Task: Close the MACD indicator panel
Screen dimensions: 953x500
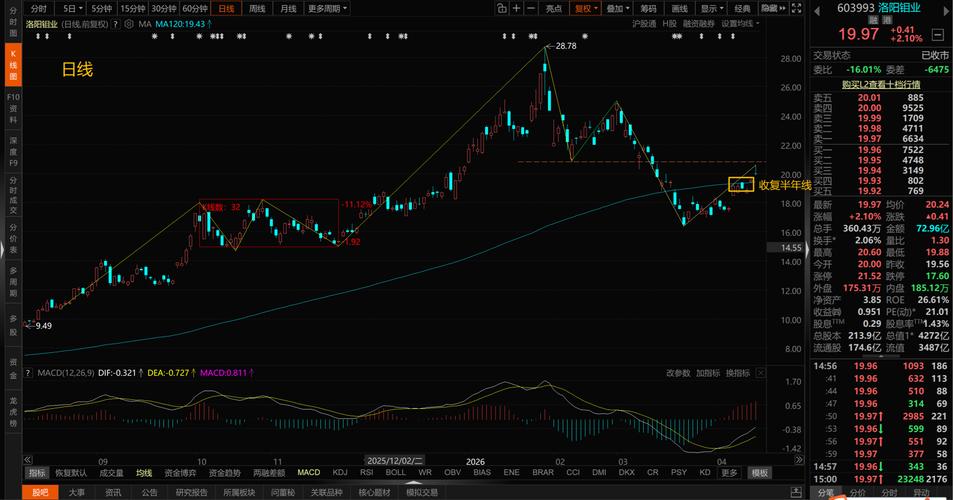Action: [760, 372]
